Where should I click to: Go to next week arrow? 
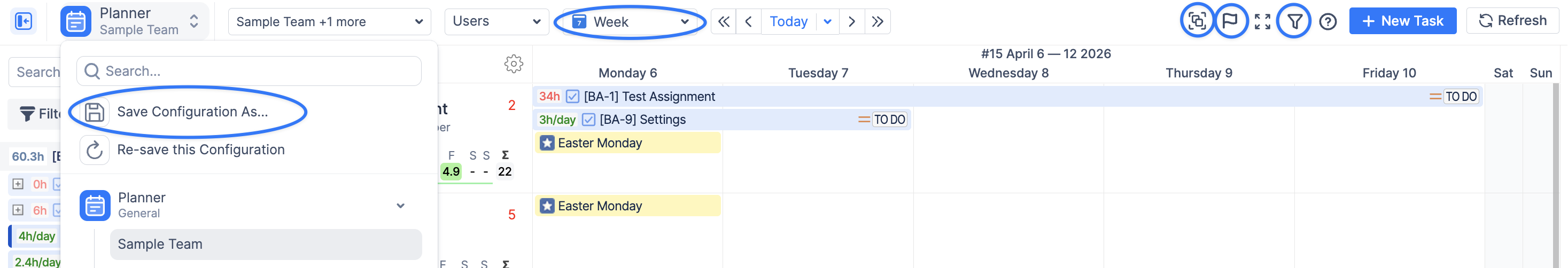click(851, 22)
